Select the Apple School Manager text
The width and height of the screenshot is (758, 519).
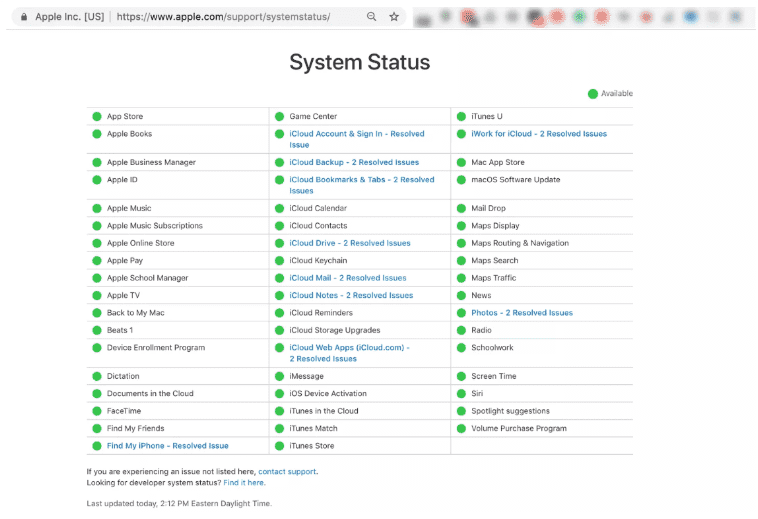pos(147,278)
